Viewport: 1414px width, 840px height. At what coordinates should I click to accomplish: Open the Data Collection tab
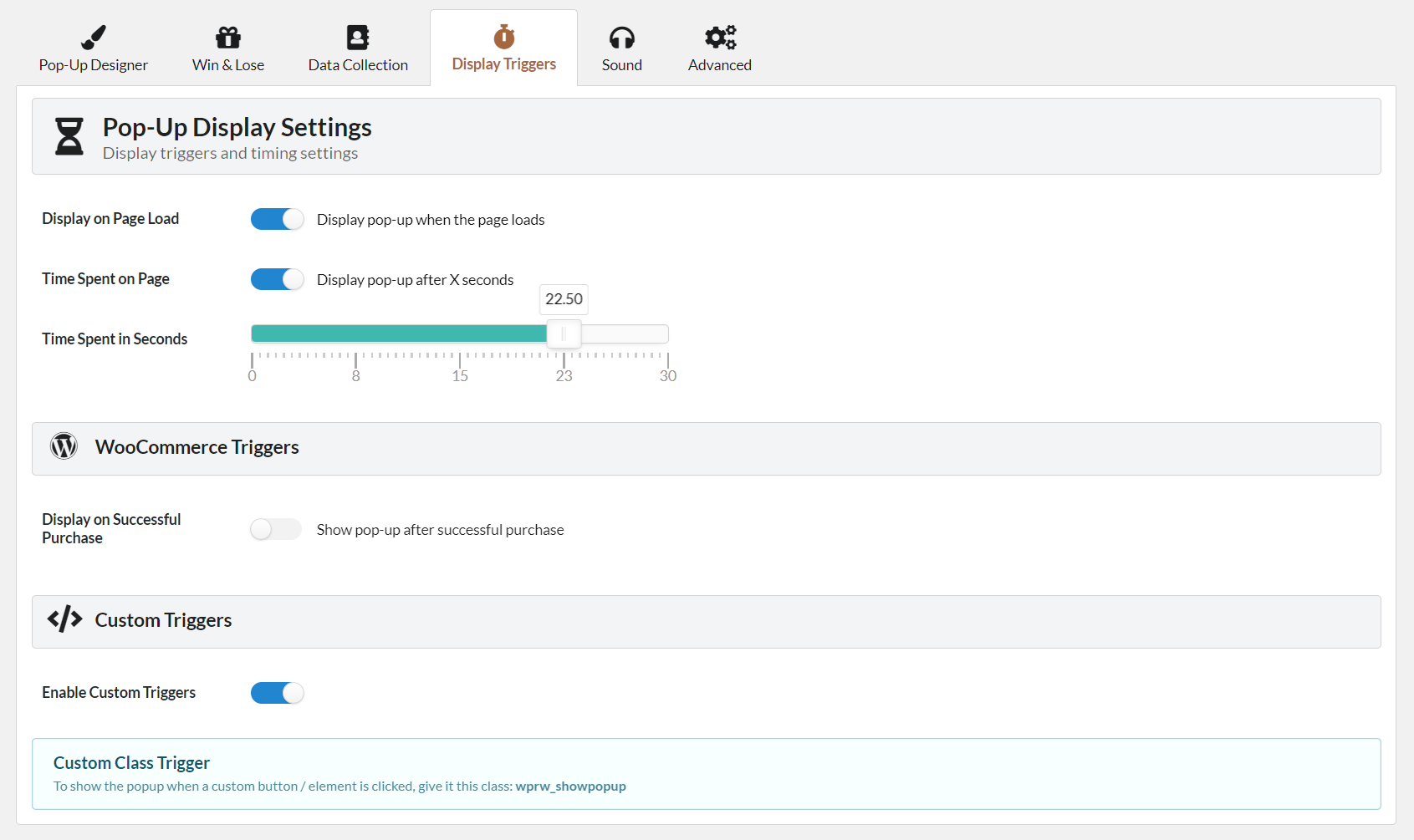click(x=358, y=65)
